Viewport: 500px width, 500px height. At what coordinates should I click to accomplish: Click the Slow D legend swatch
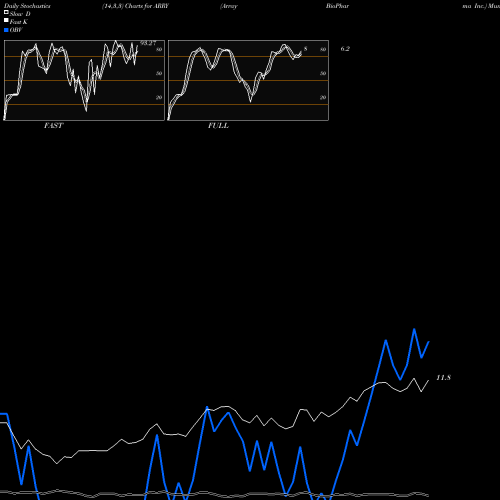coord(6,13)
